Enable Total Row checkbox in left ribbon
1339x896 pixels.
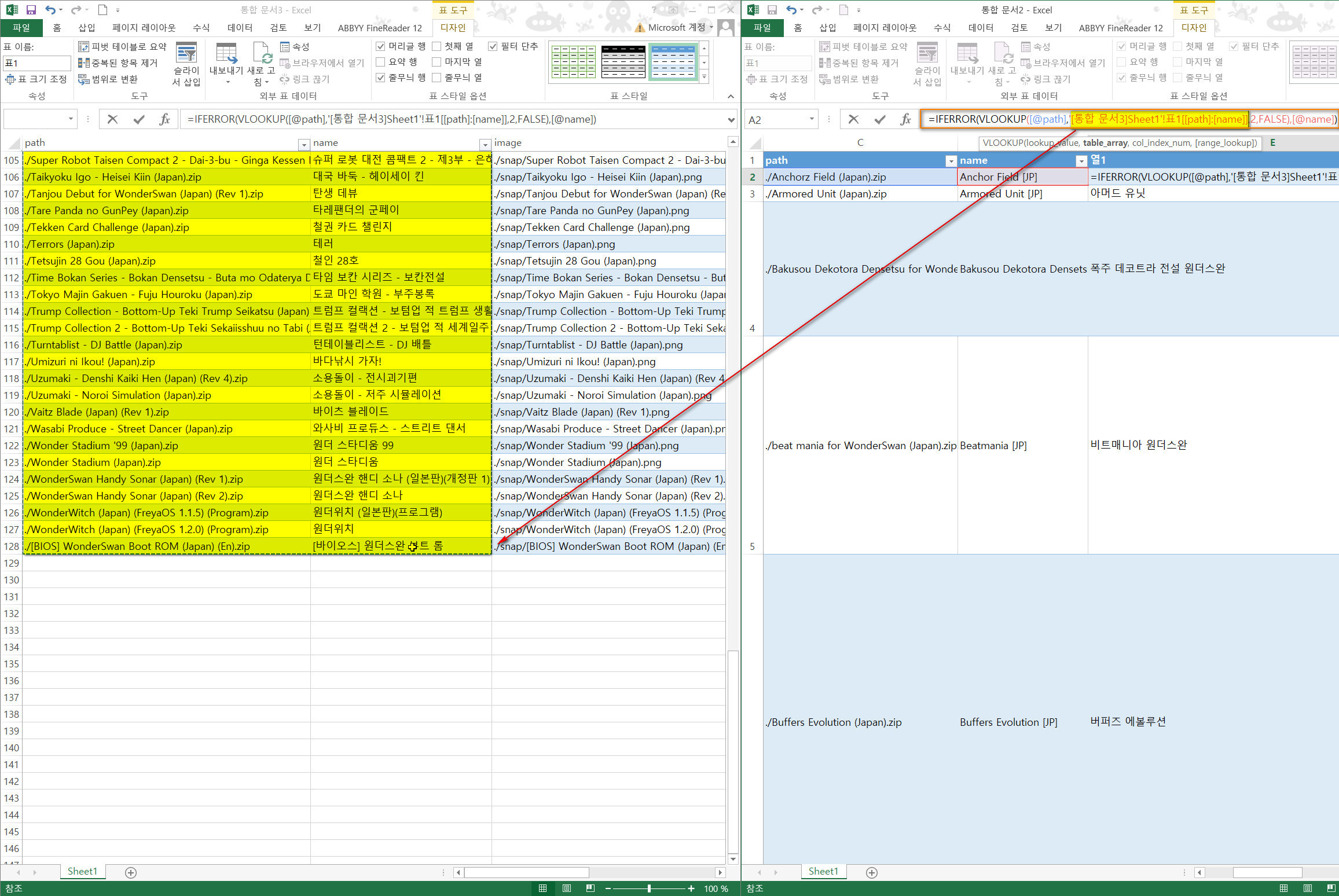[381, 62]
